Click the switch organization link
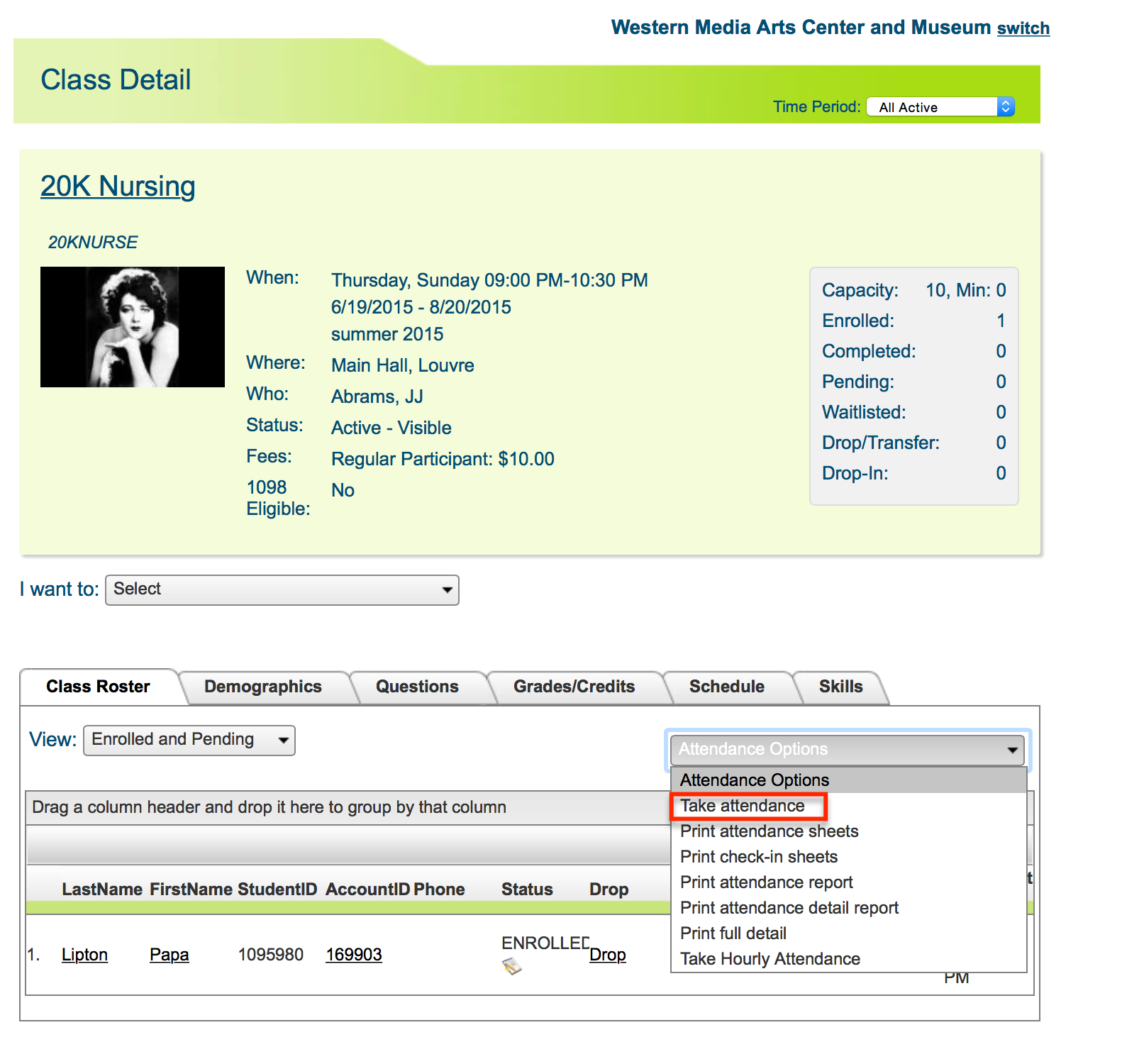1122x1064 pixels. [1023, 28]
